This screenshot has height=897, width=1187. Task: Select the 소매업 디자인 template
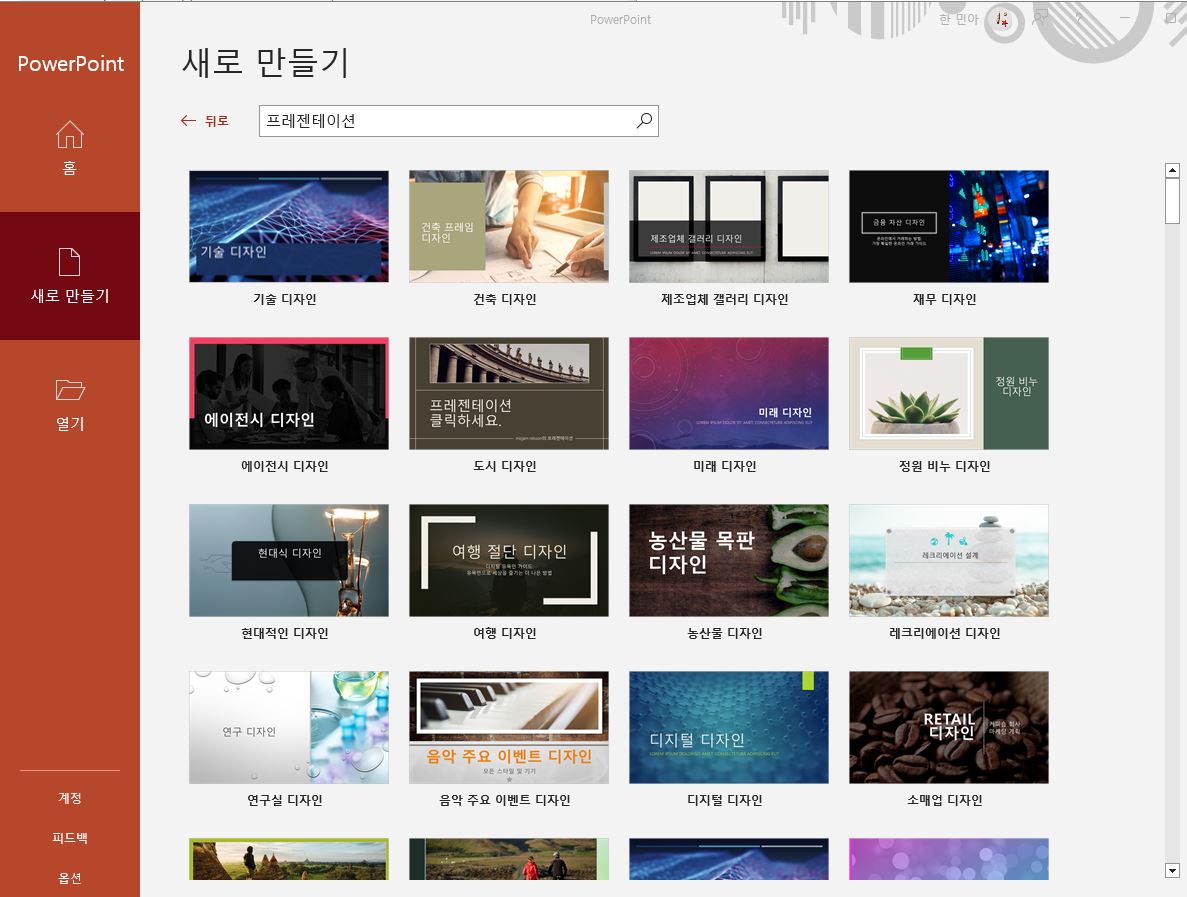[x=948, y=727]
